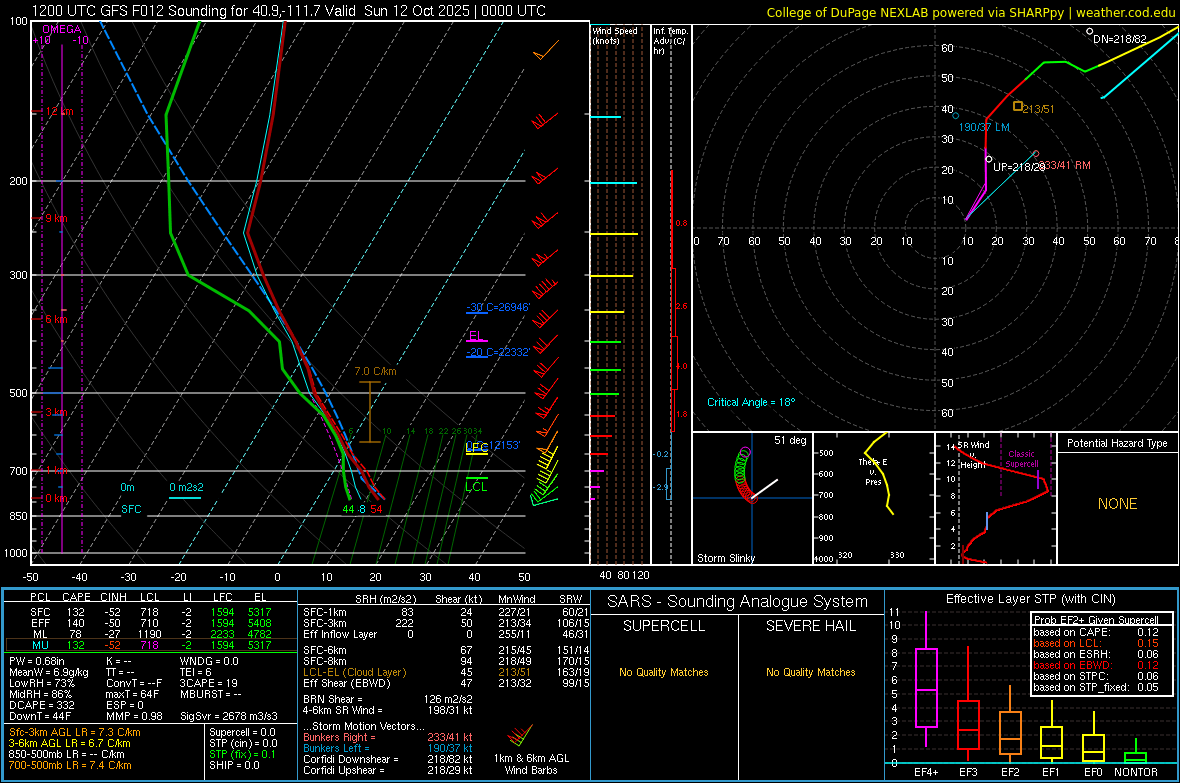Click the 0 m2s2 helicity label
The image size is (1180, 783).
pyautogui.click(x=186, y=487)
